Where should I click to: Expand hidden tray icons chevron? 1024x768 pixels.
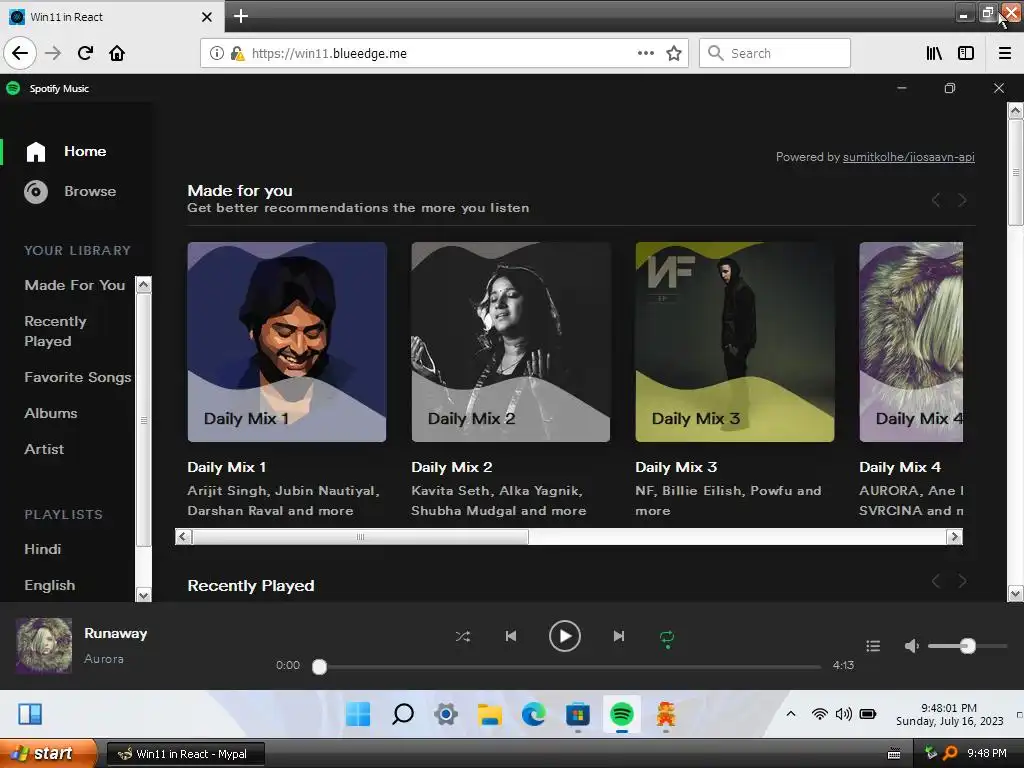pos(791,714)
